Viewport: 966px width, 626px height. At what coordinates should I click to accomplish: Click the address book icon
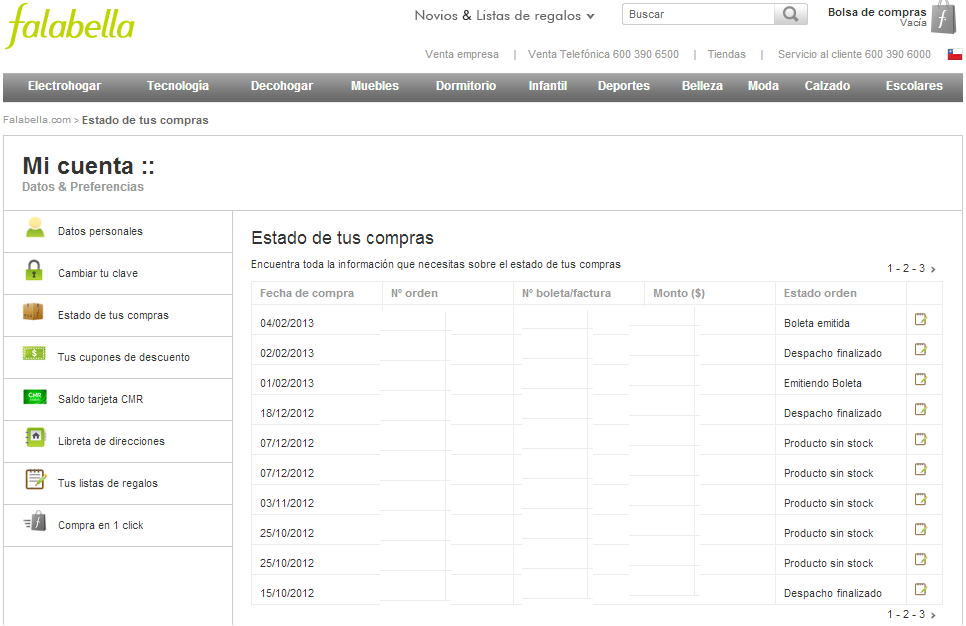(35, 437)
